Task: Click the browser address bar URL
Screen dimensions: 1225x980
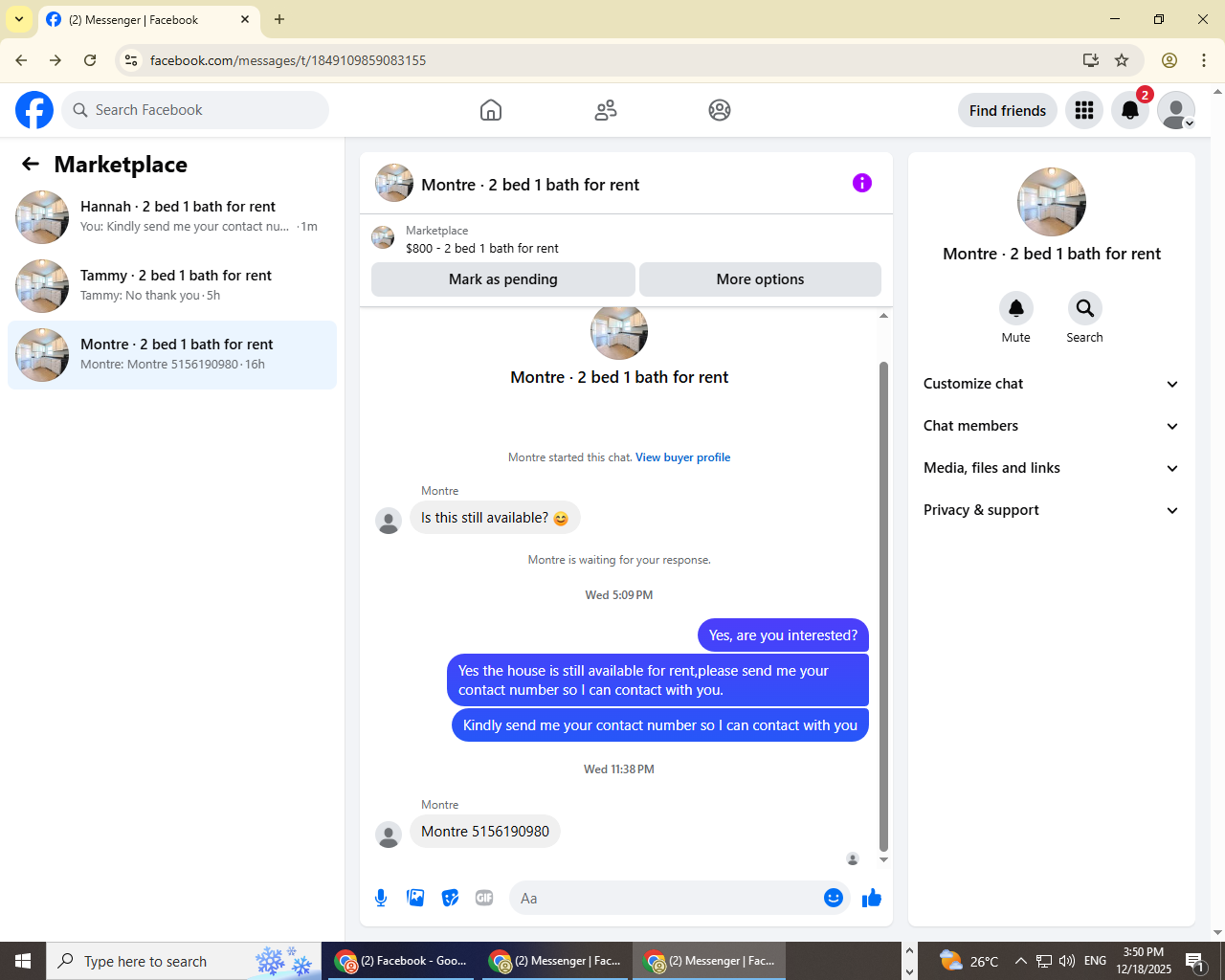Action: (x=288, y=60)
